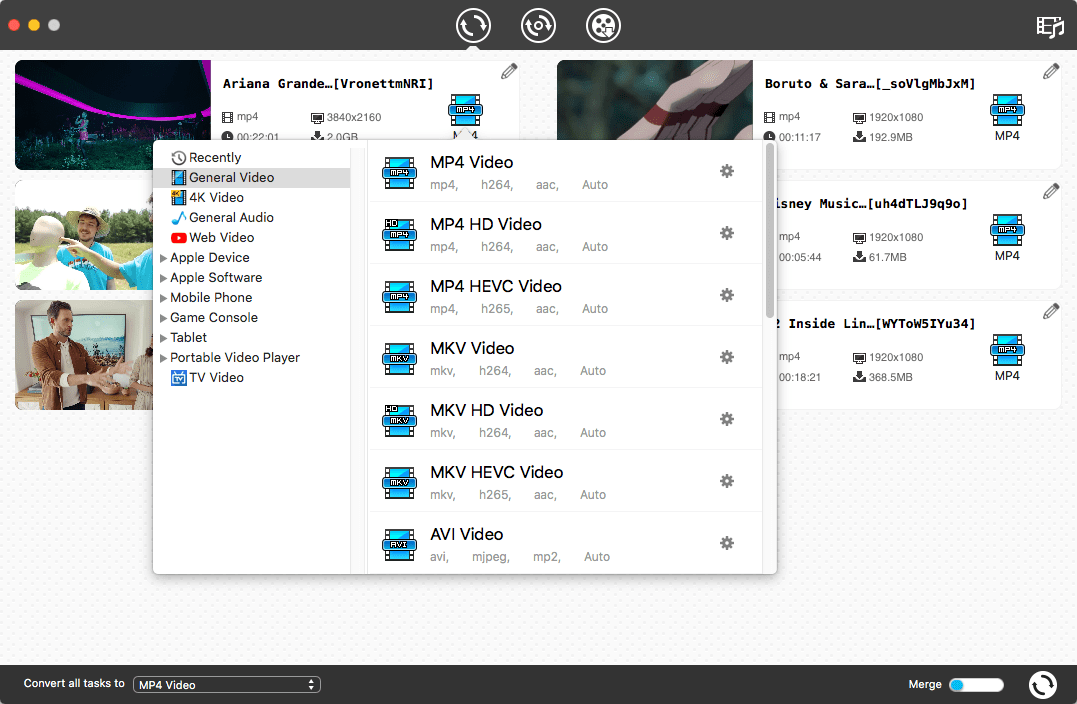Screen dimensions: 1077x704
Task: Click the Boruto & Sara…[_soVlgMbJxM] title
Action: point(870,84)
